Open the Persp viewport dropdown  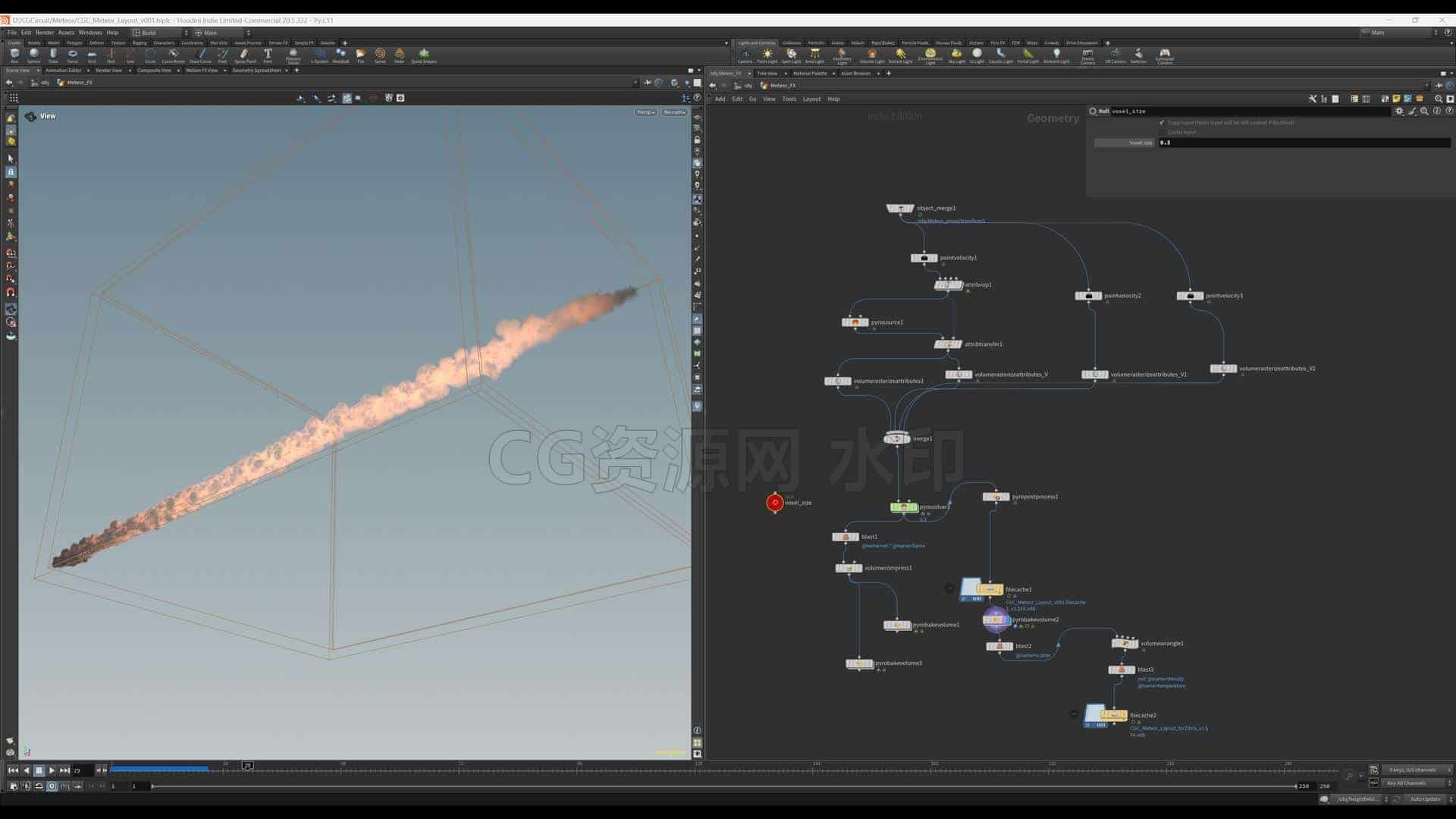[645, 112]
